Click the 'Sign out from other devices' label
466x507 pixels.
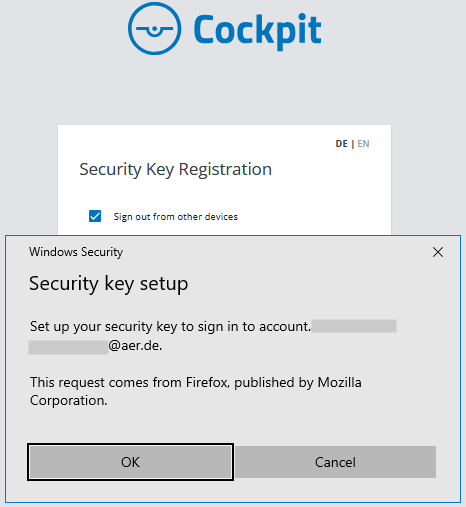tap(176, 217)
